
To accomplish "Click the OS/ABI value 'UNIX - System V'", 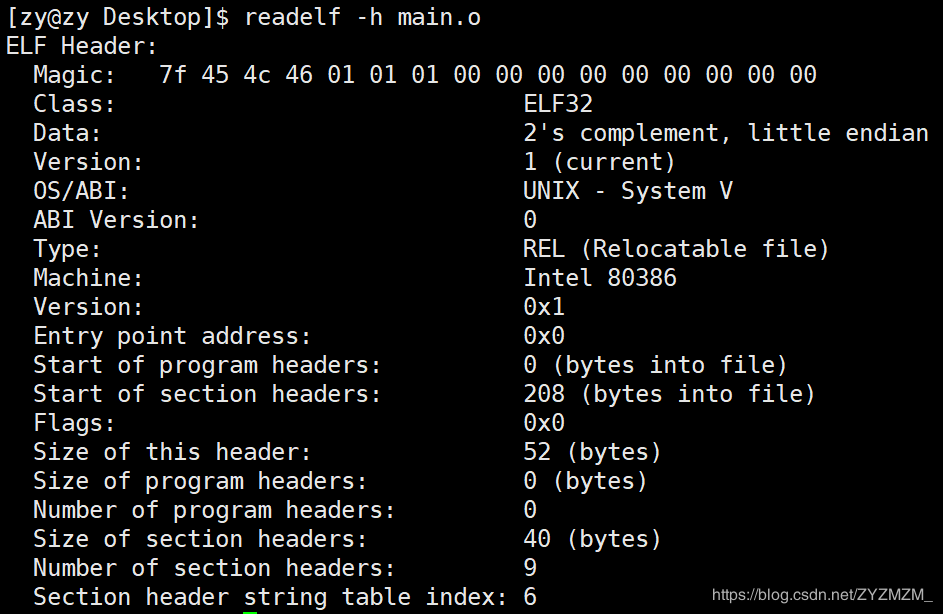I will pyautogui.click(x=628, y=191).
